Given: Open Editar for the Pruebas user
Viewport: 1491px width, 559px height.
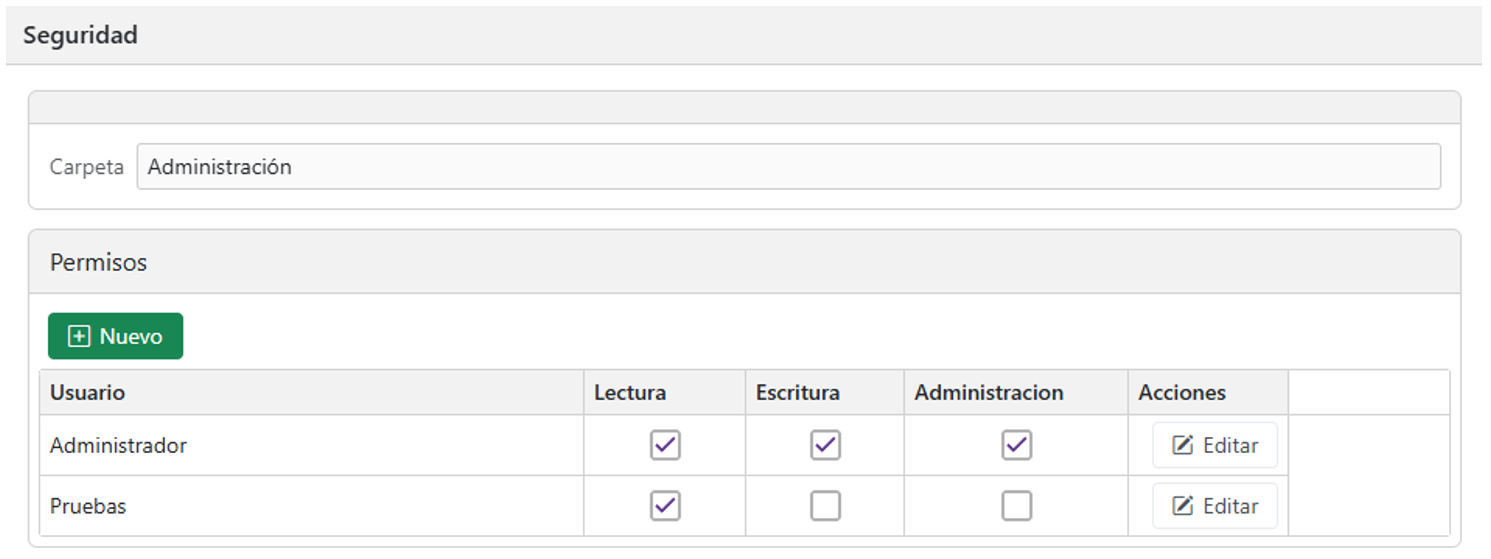Looking at the screenshot, I should click(1215, 506).
